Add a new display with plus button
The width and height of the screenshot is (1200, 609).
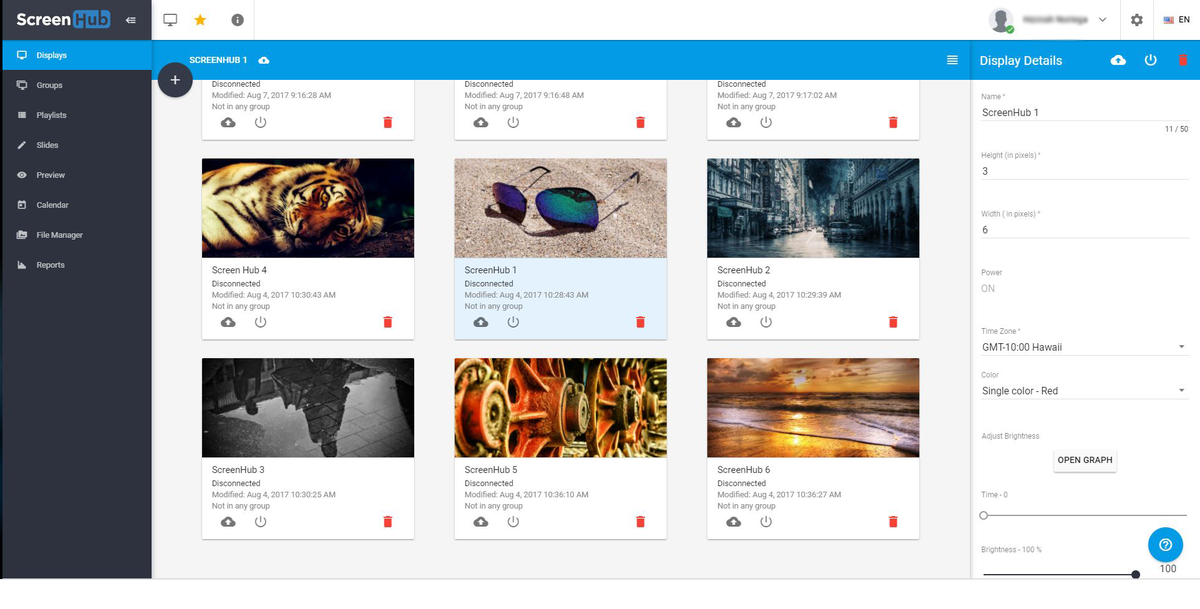click(x=175, y=80)
